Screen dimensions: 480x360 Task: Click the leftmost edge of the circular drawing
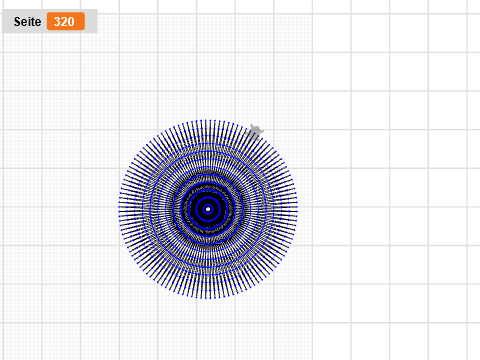pos(119,207)
